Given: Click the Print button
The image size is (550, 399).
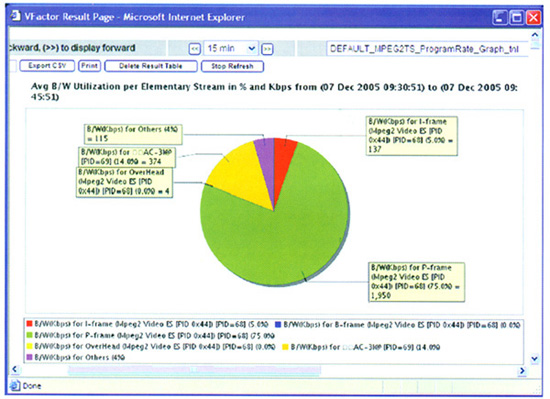Looking at the screenshot, I should click(89, 66).
